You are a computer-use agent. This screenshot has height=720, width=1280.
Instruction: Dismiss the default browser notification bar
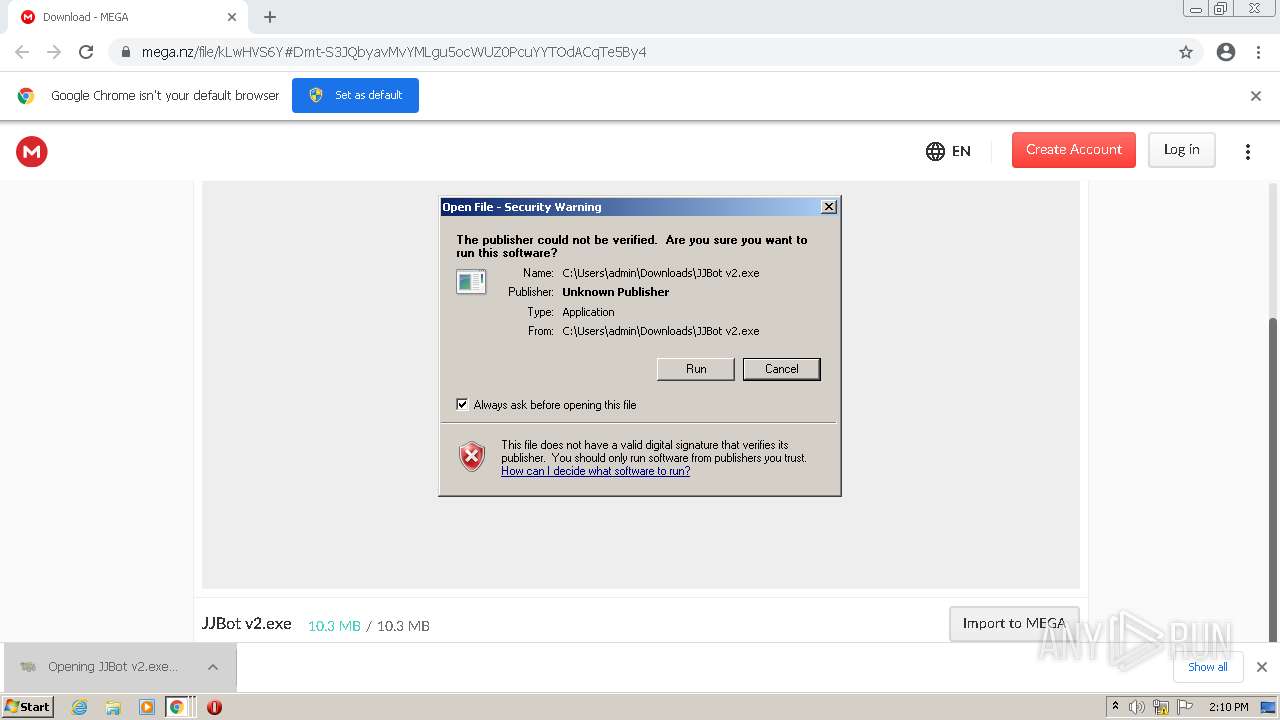[x=1256, y=96]
